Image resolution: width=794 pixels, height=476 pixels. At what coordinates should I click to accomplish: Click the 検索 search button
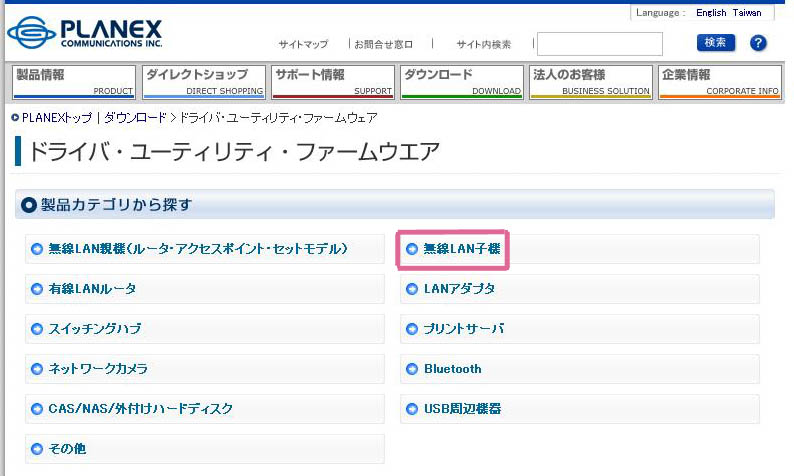coord(716,43)
